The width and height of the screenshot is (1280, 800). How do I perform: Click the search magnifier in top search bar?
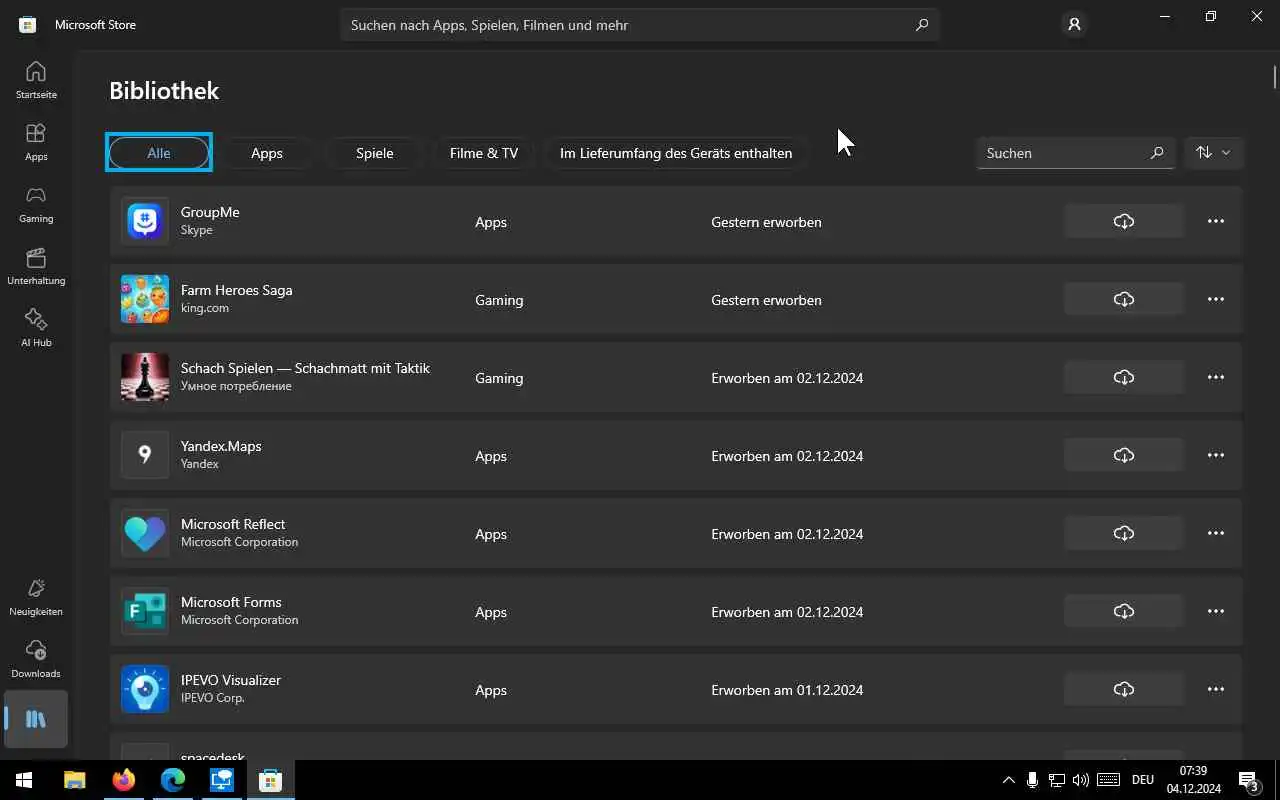pyautogui.click(x=922, y=25)
